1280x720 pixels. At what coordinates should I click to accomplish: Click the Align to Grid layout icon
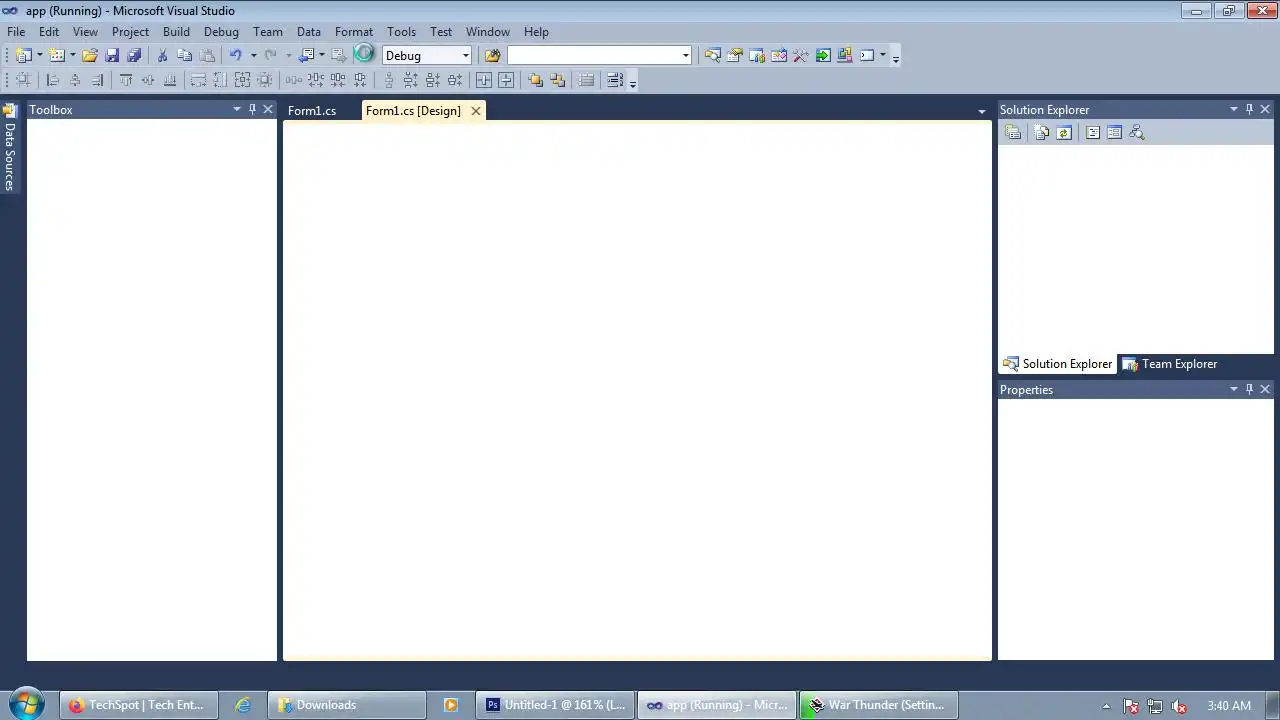(x=23, y=80)
